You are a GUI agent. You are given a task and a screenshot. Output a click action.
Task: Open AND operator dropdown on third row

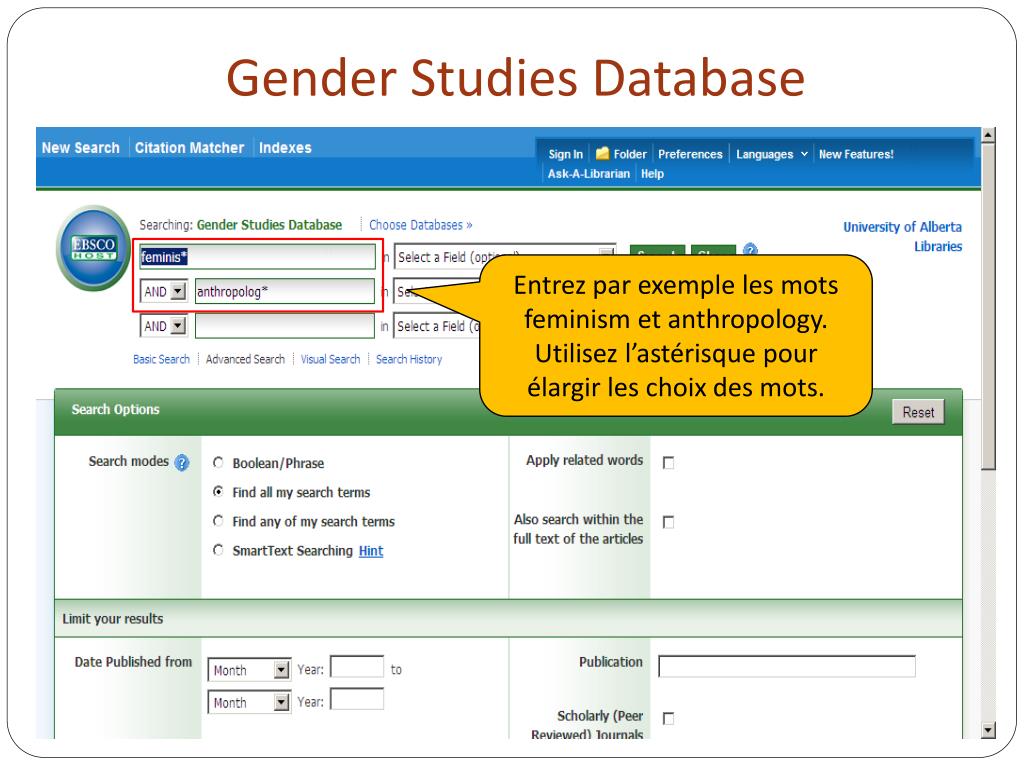tap(164, 326)
